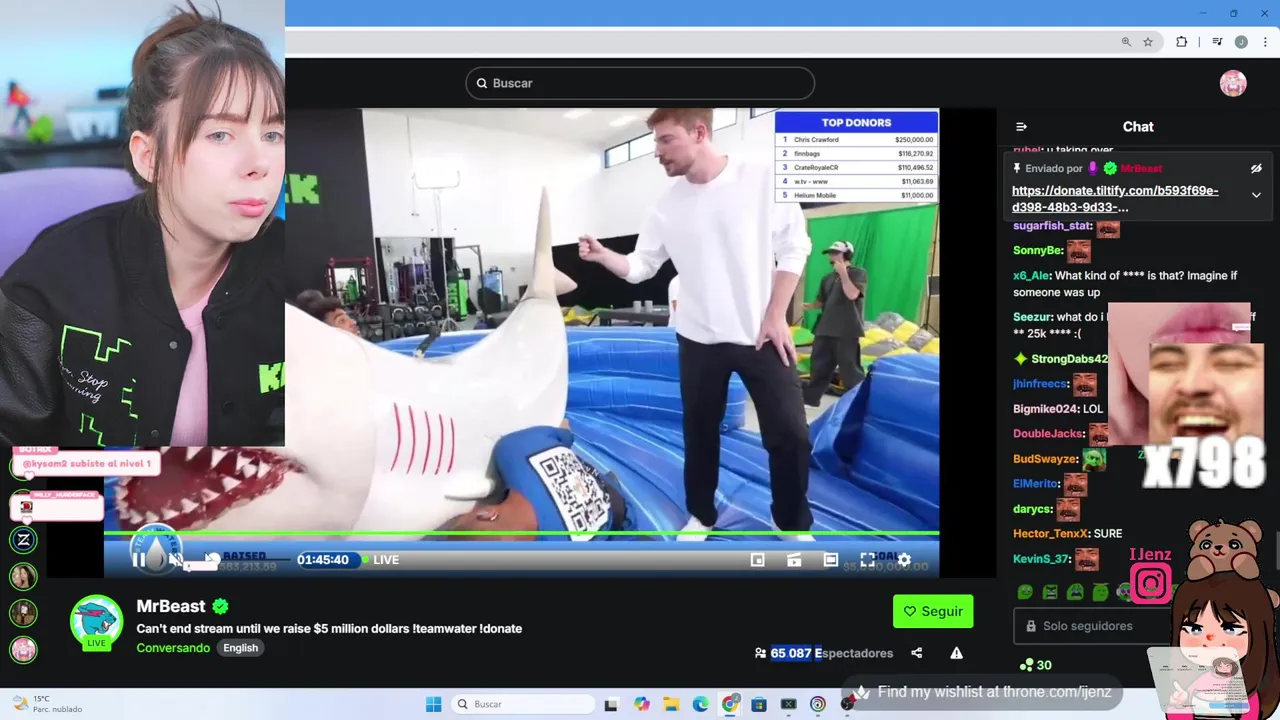Switch to Chrome in taskbar

tap(730, 704)
